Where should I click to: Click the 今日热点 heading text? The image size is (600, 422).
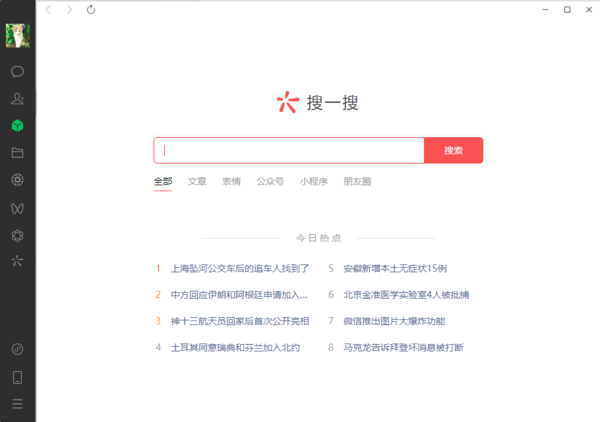(318, 238)
